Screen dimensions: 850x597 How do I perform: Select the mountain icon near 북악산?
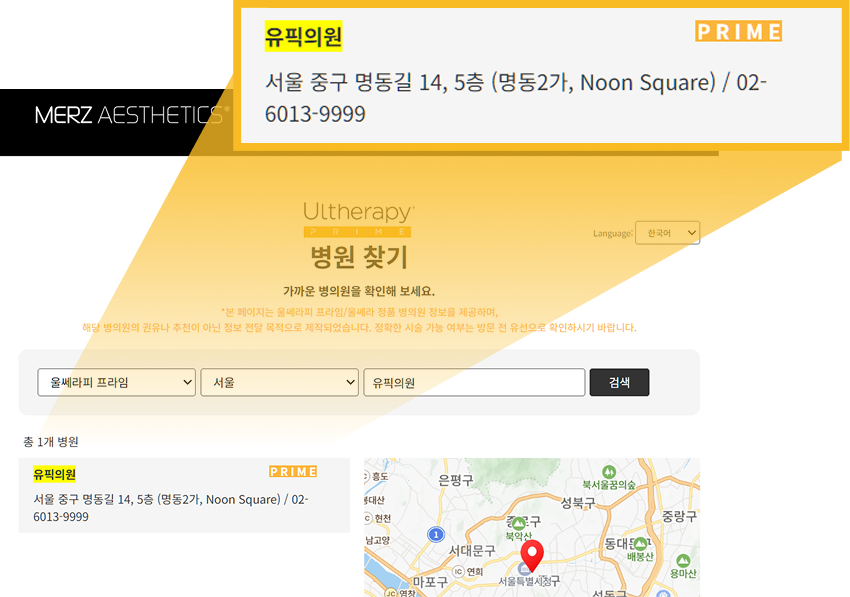click(517, 524)
